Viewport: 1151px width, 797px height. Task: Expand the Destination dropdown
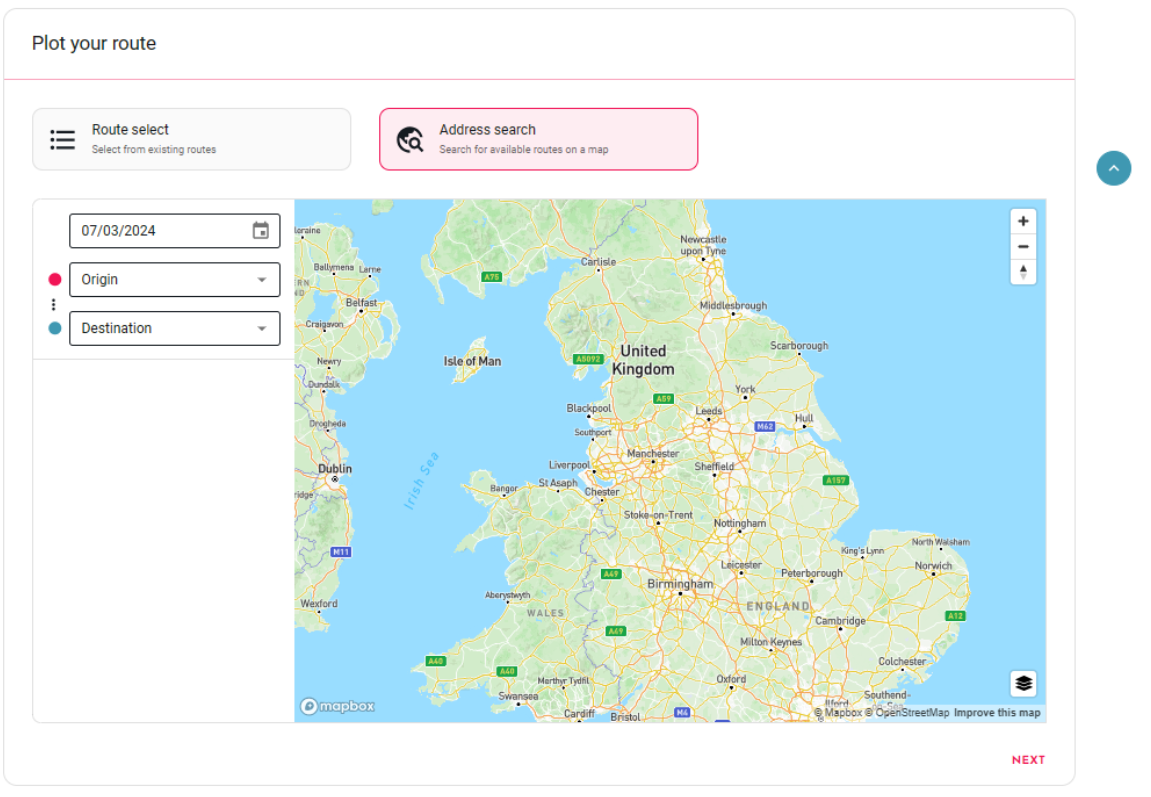pyautogui.click(x=175, y=328)
